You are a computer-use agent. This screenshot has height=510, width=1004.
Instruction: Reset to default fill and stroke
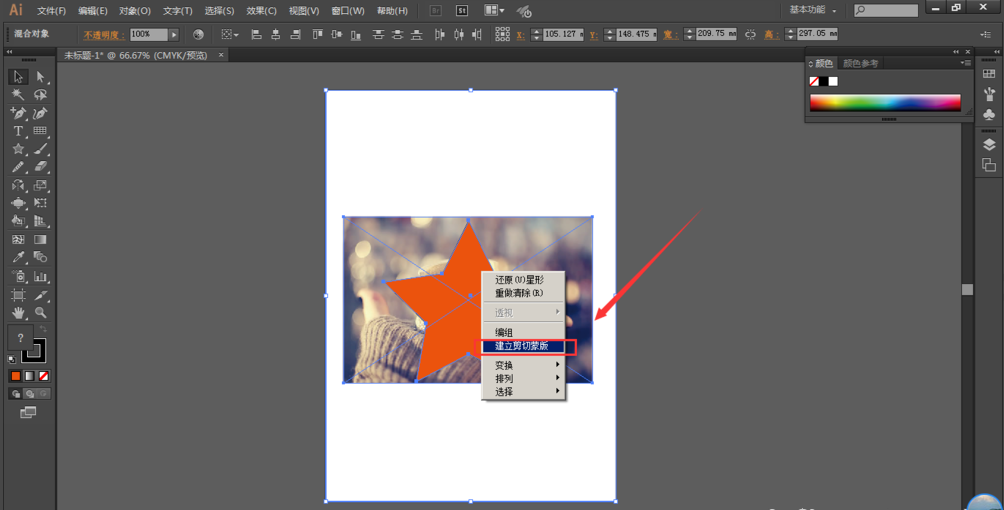[x=12, y=359]
